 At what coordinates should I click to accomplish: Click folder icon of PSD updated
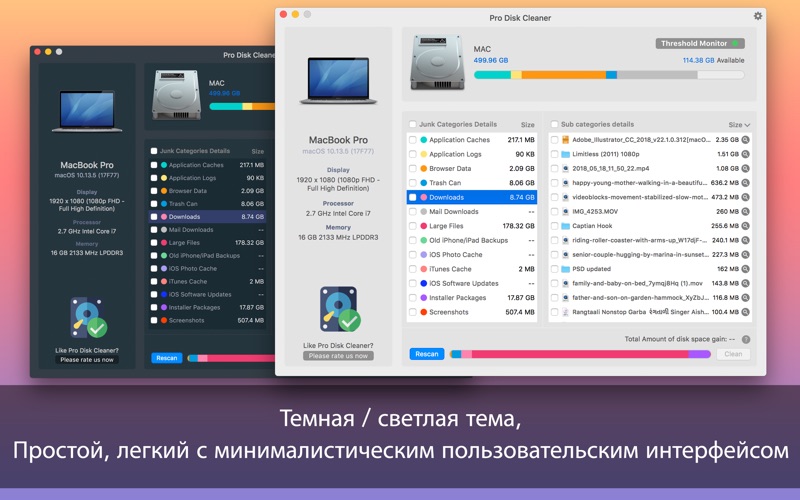pyautogui.click(x=565, y=269)
